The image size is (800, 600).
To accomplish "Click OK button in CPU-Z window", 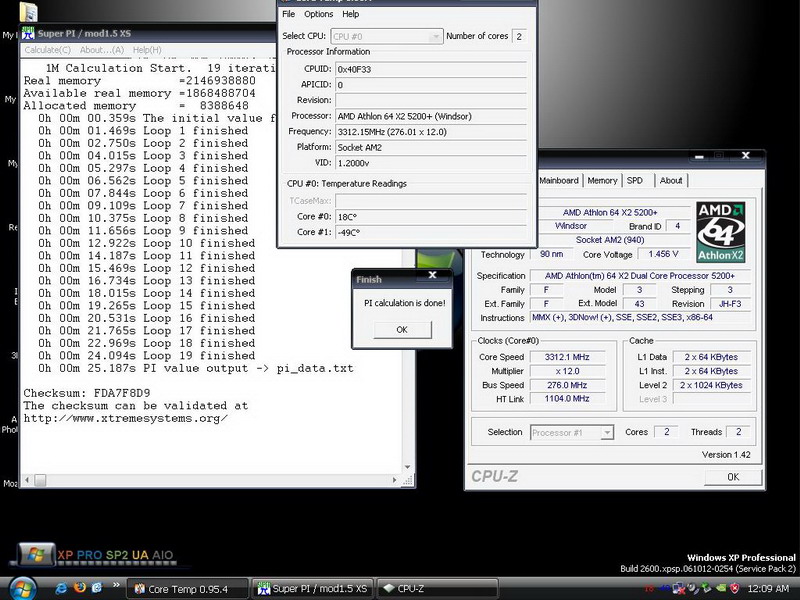I will click(x=733, y=477).
